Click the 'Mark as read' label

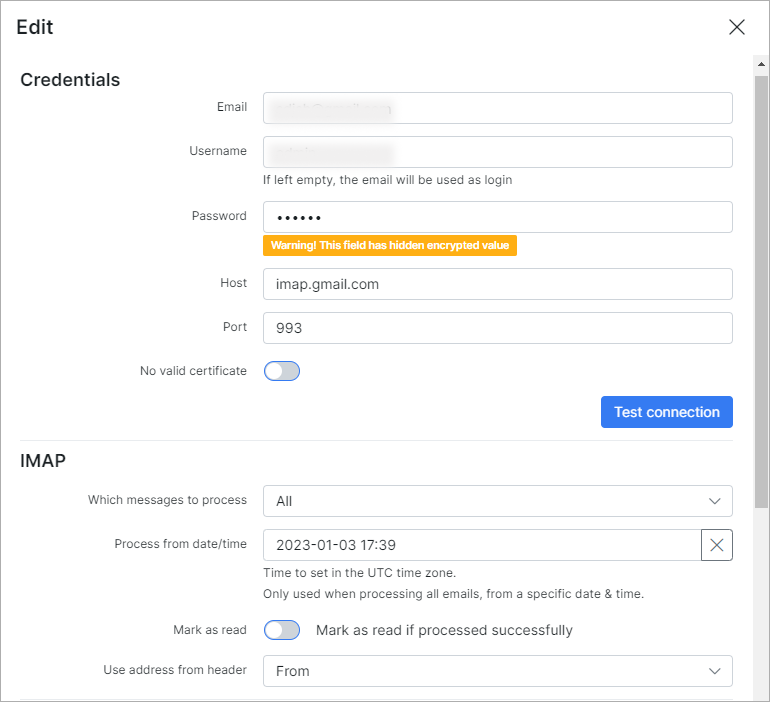(210, 630)
